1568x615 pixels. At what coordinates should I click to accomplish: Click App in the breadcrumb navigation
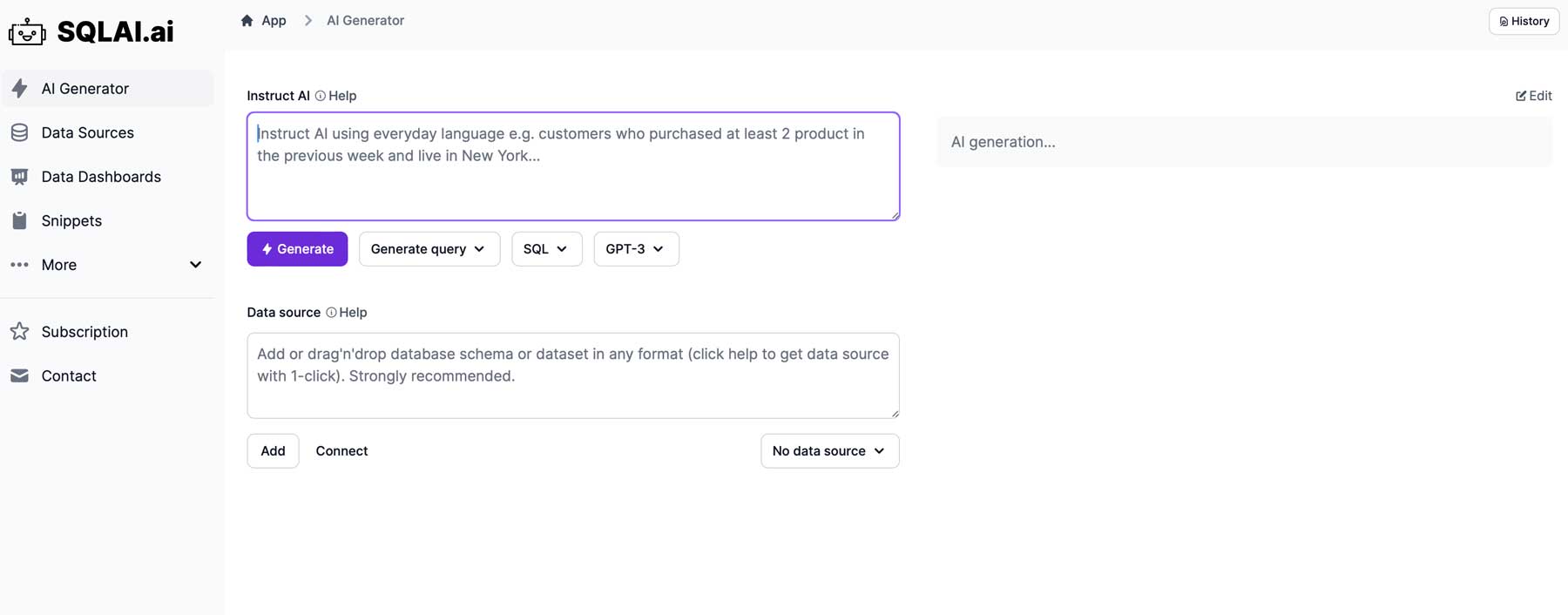(273, 19)
